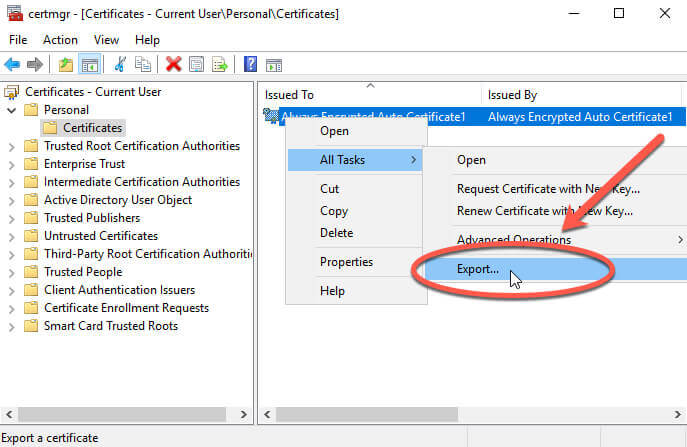Click right pane scrollbar left arrow
687x447 pixels.
[267, 414]
